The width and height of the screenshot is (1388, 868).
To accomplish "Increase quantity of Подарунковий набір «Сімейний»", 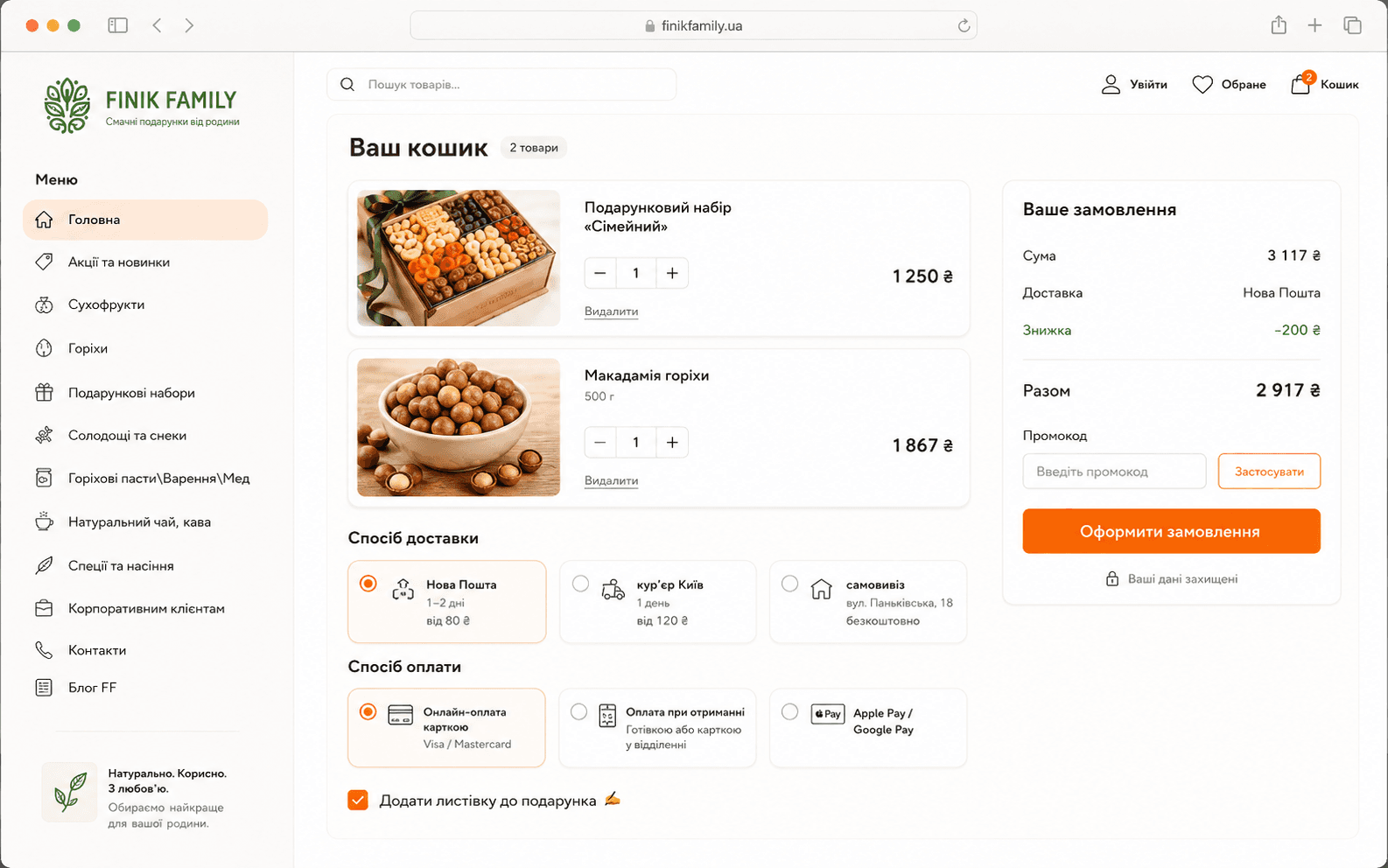I will (x=672, y=273).
